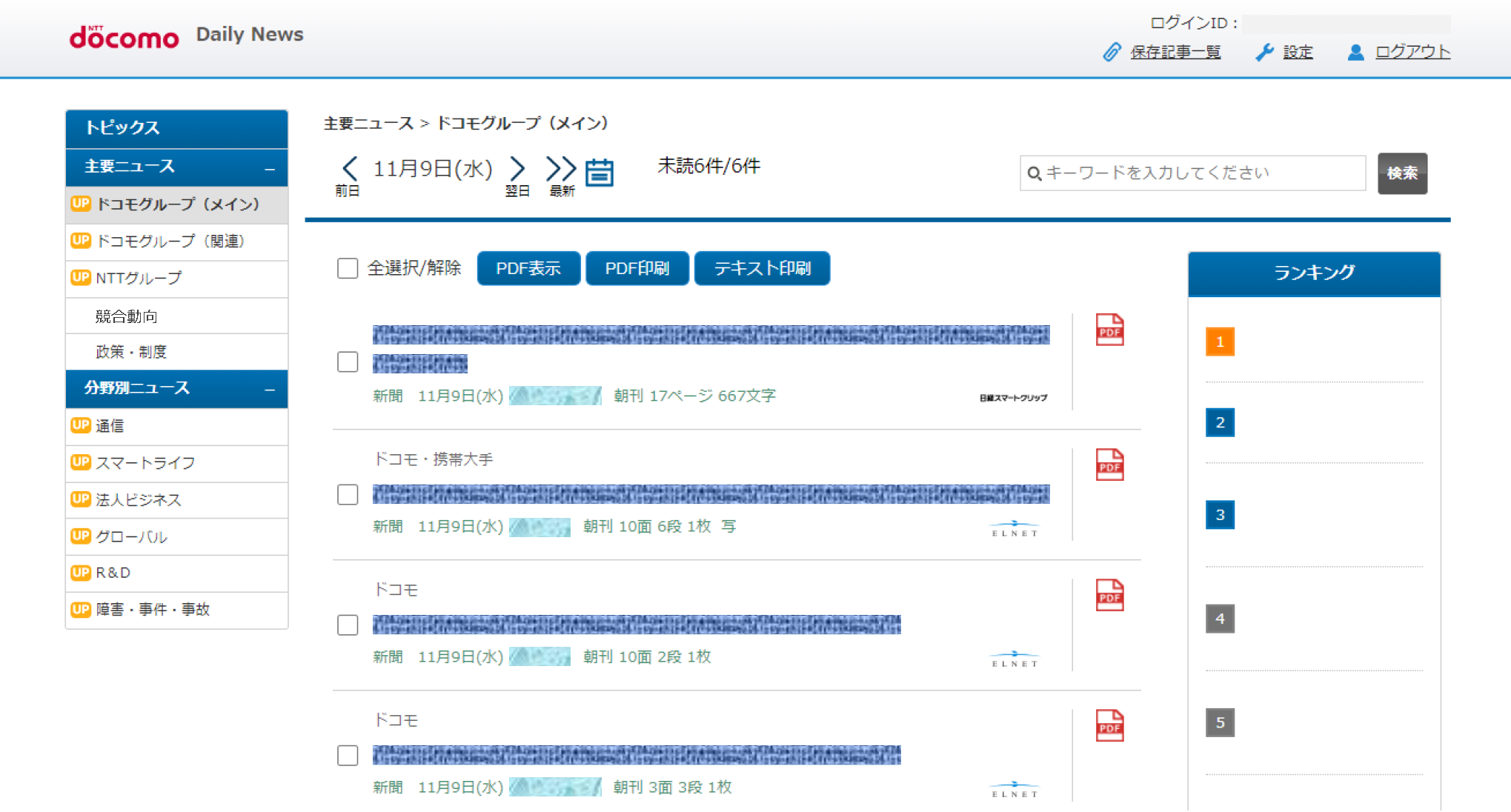Screen dimensions: 1511x812
Task: Select 政策・制度 in sidebar
Action: tap(176, 352)
